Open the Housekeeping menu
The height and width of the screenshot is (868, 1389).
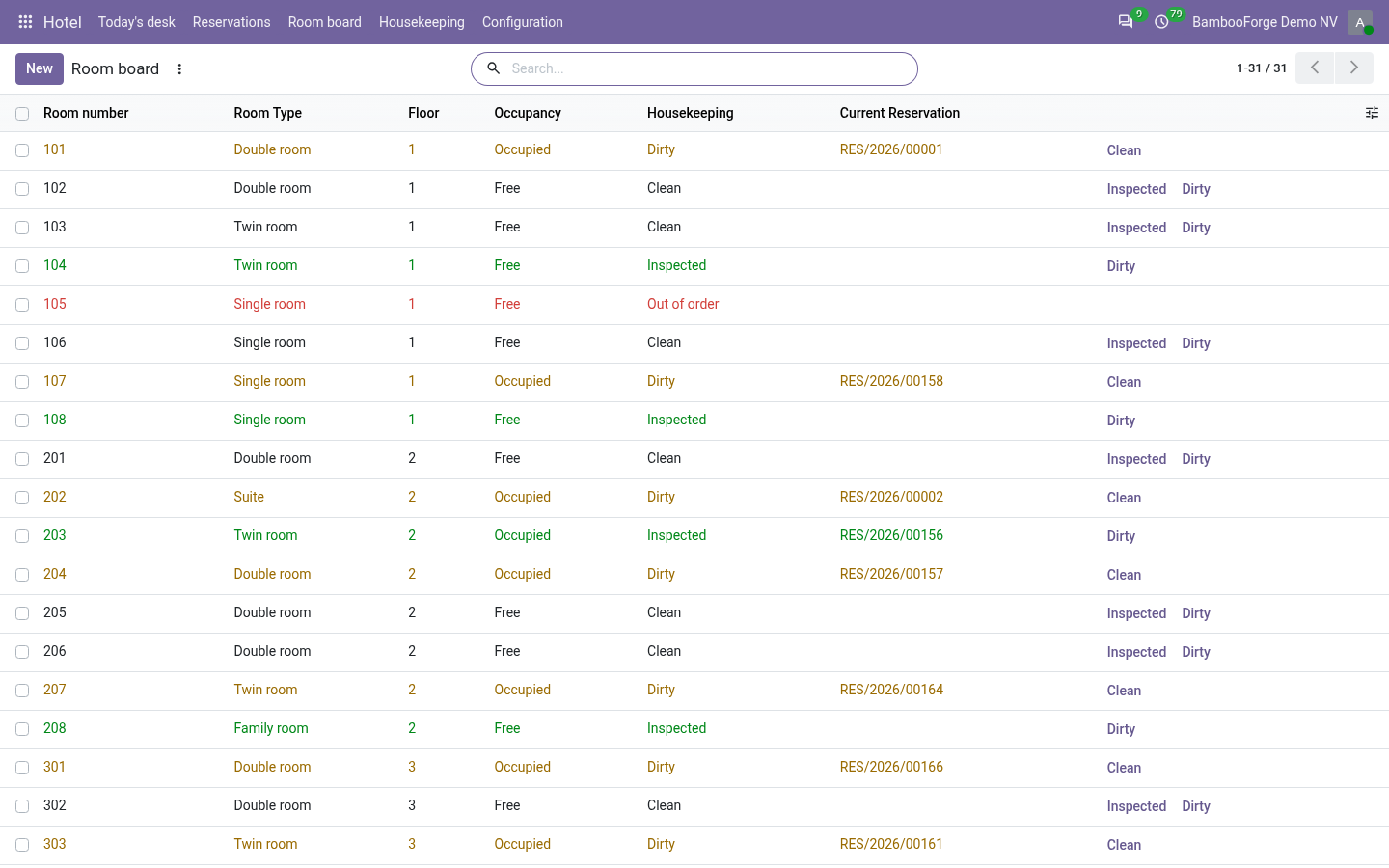tap(422, 22)
